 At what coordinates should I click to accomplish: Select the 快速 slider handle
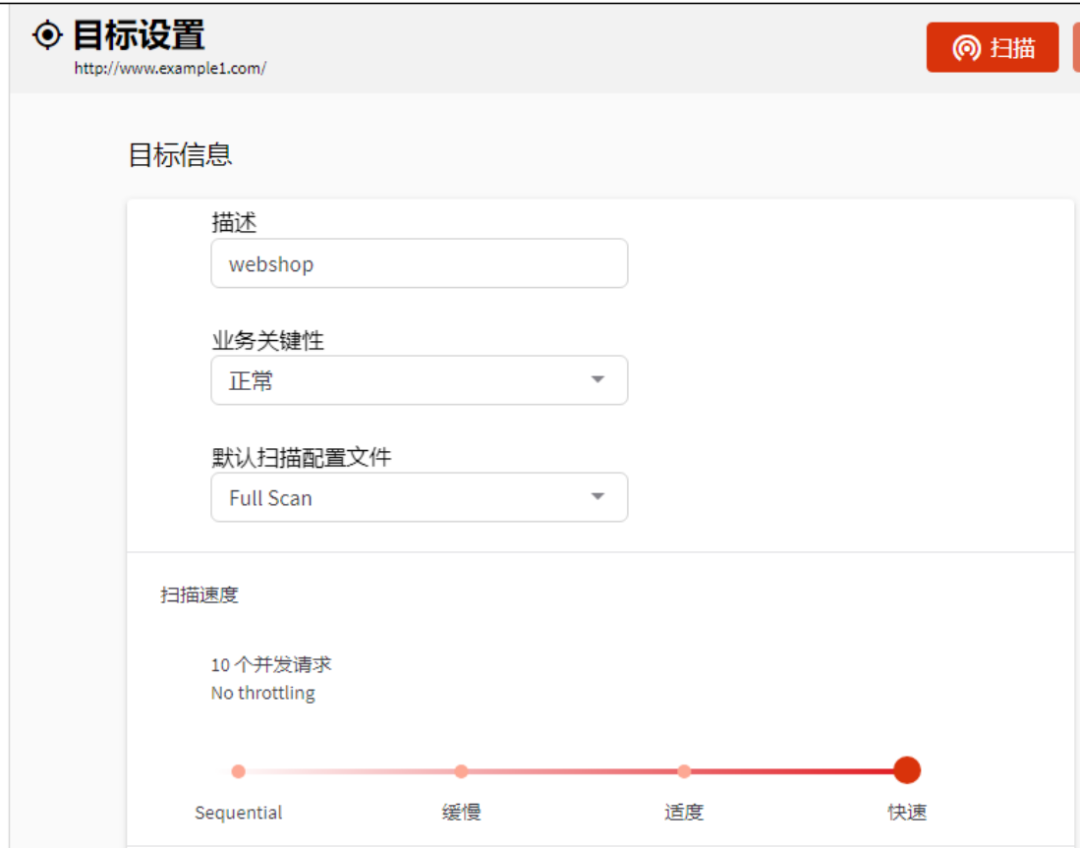pyautogui.click(x=906, y=770)
